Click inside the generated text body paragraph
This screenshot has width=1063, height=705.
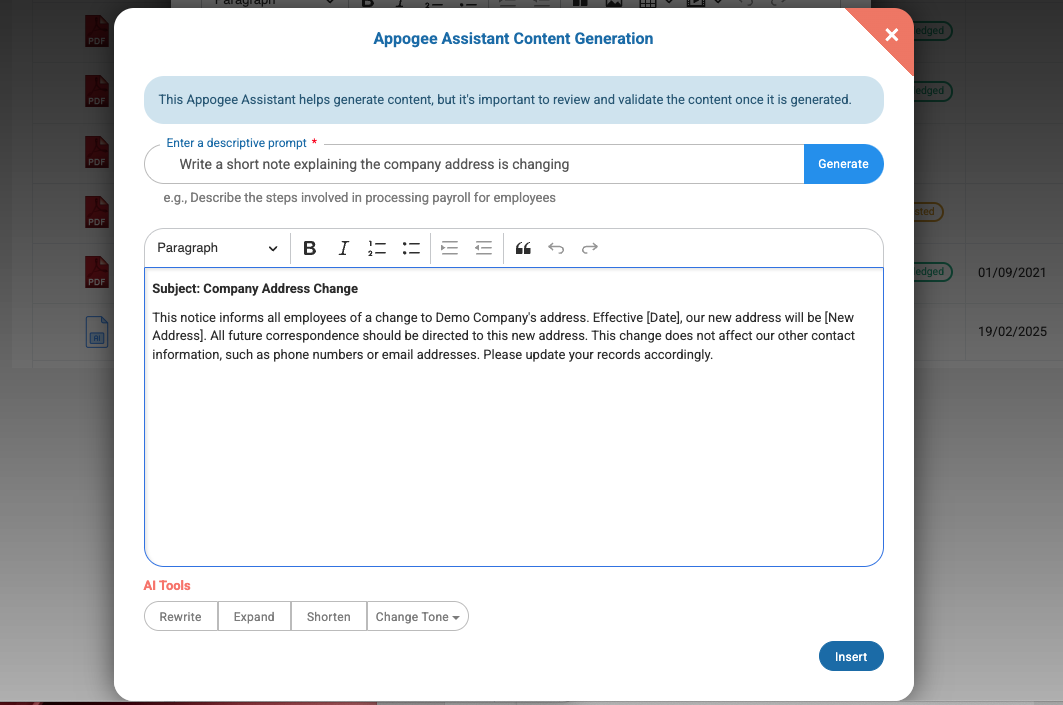tap(503, 336)
